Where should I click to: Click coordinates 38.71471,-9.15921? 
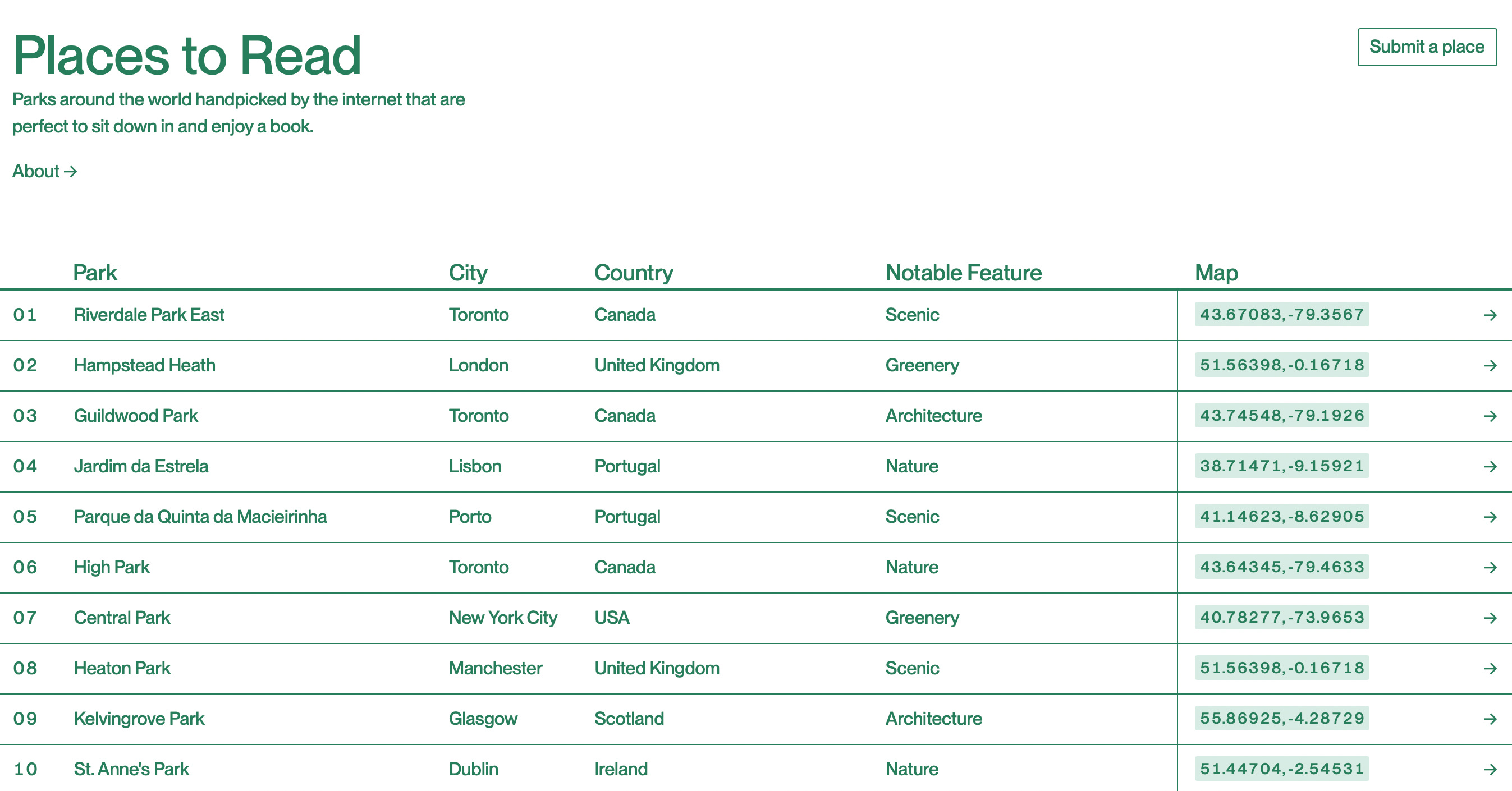coord(1282,466)
